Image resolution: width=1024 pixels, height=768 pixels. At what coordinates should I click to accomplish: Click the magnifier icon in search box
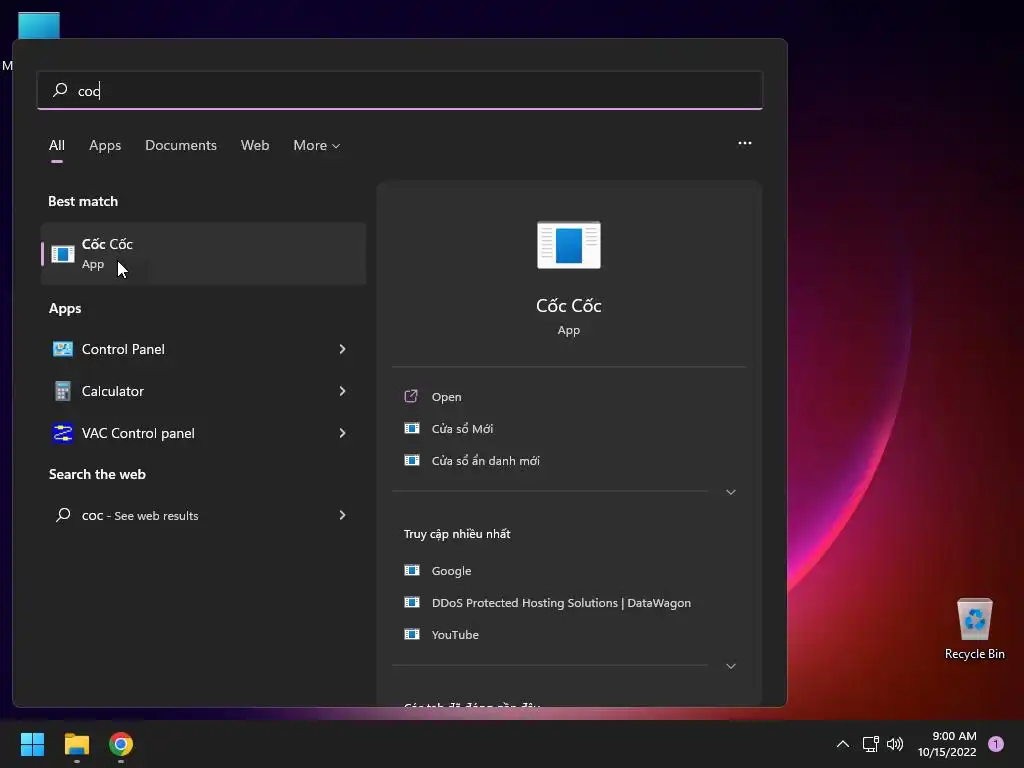tap(60, 89)
